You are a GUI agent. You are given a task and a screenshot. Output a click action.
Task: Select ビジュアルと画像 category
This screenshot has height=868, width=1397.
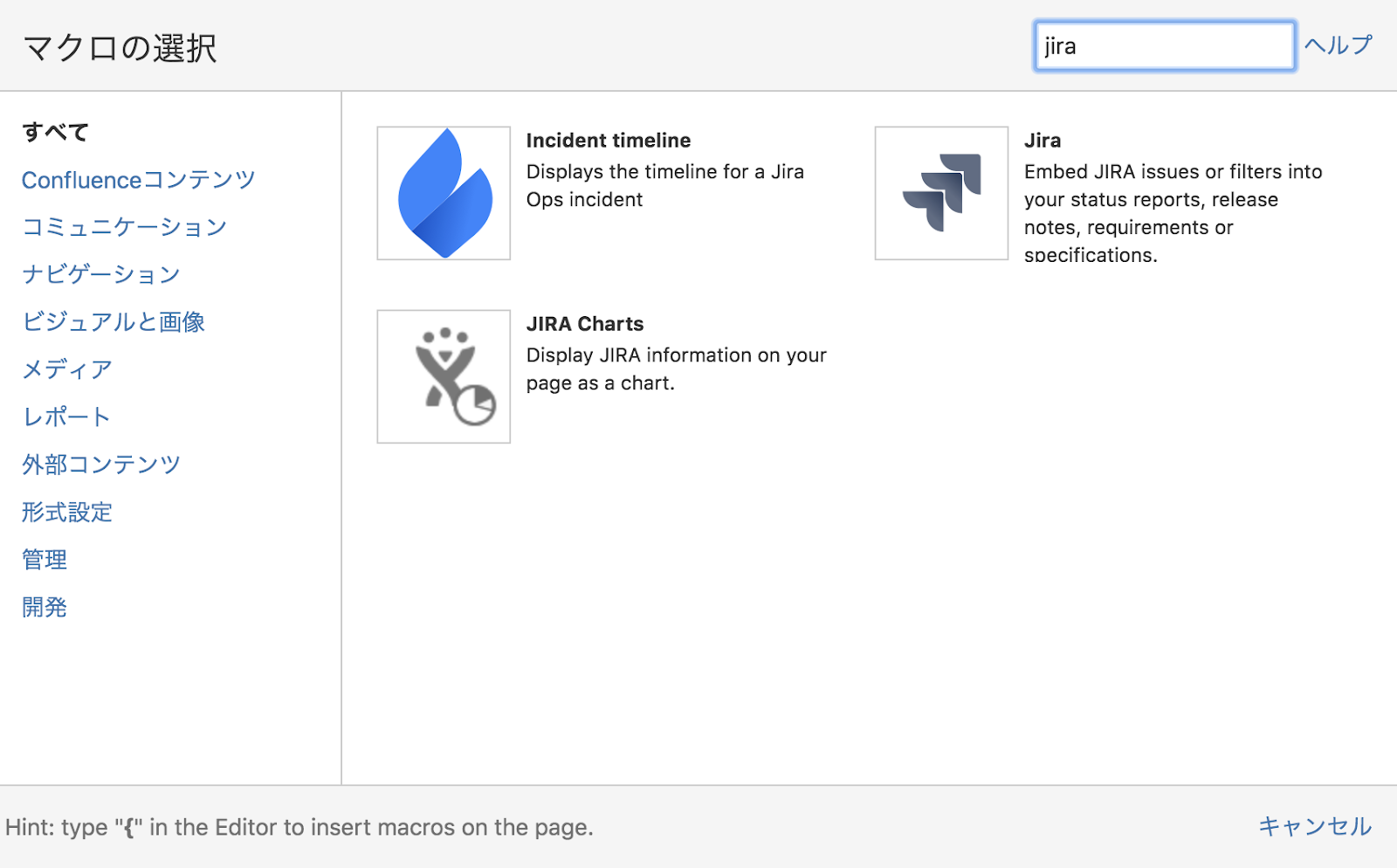pyautogui.click(x=114, y=322)
